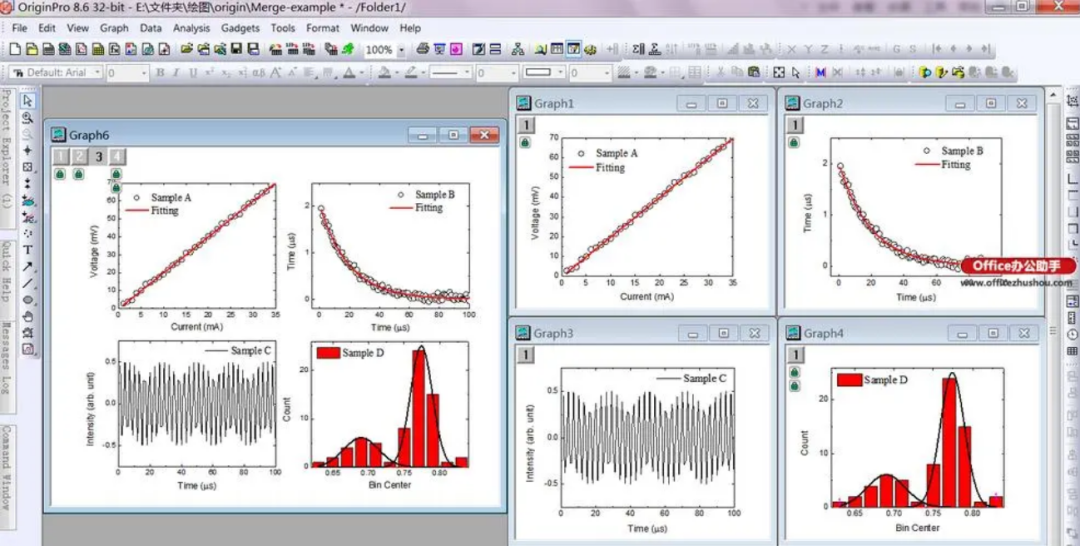The image size is (1080, 546).
Task: Open the Project Explorer side panel
Action: tap(6, 148)
